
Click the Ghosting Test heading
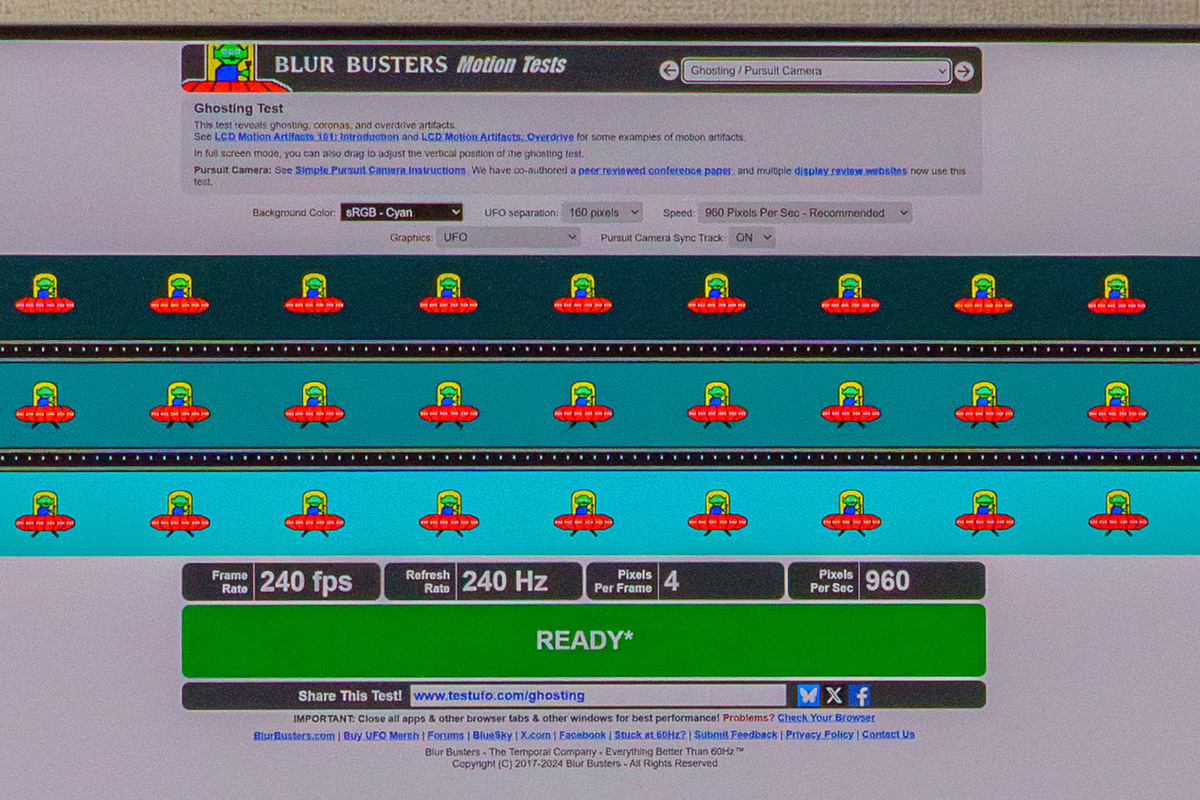[238, 108]
